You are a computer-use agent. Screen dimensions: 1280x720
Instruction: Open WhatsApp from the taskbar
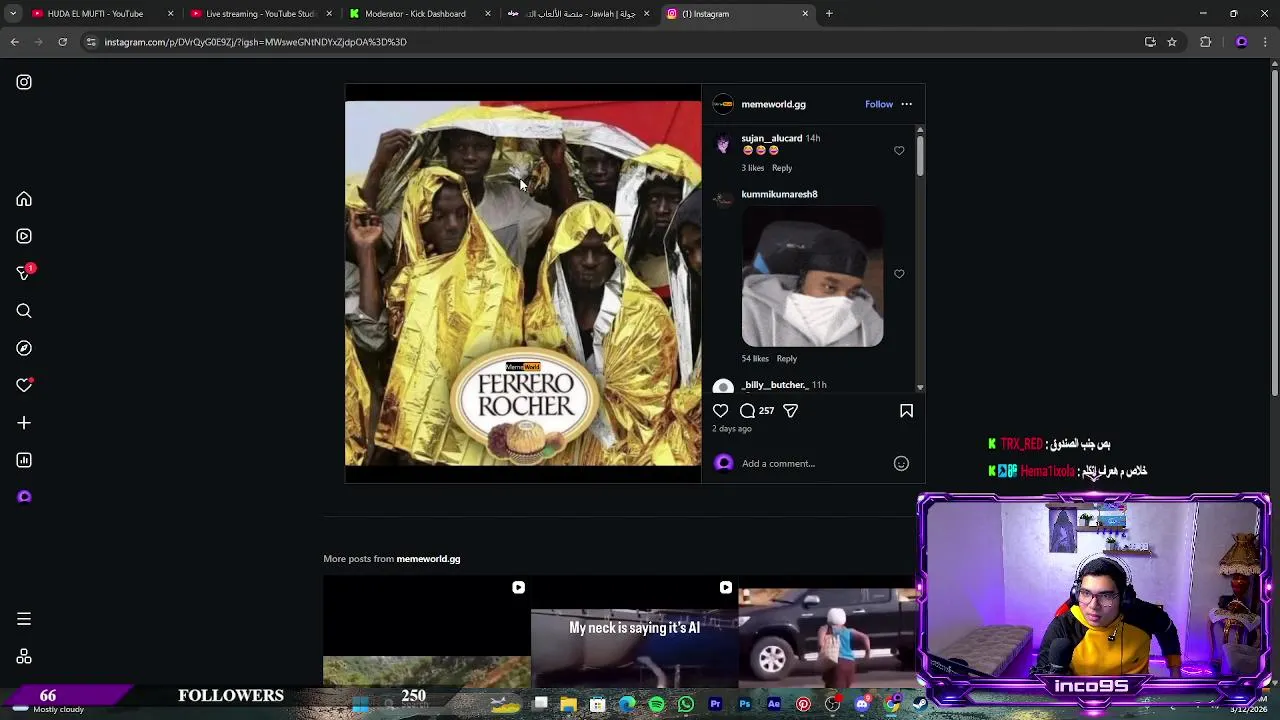click(686, 705)
